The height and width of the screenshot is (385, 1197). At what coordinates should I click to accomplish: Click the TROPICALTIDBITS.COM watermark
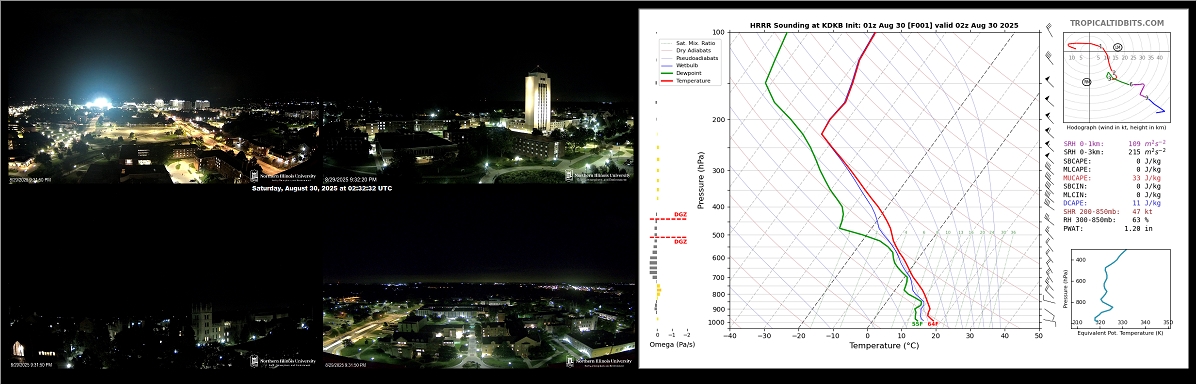click(1116, 24)
